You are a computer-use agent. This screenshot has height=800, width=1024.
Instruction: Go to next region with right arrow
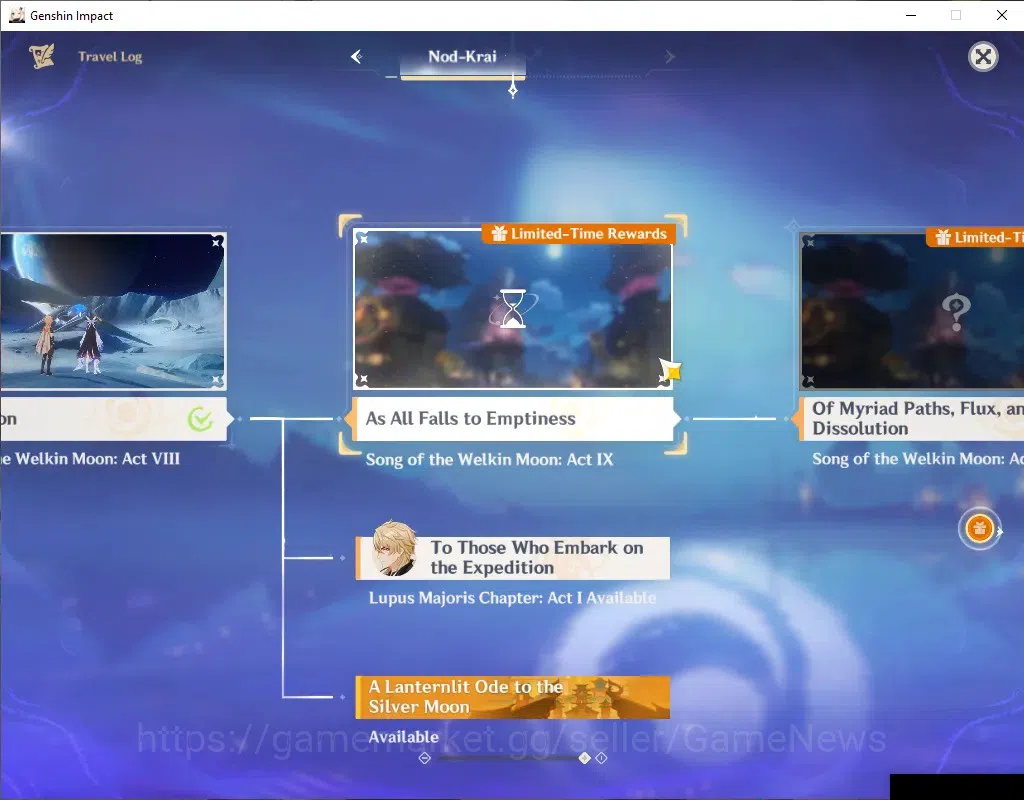[669, 57]
